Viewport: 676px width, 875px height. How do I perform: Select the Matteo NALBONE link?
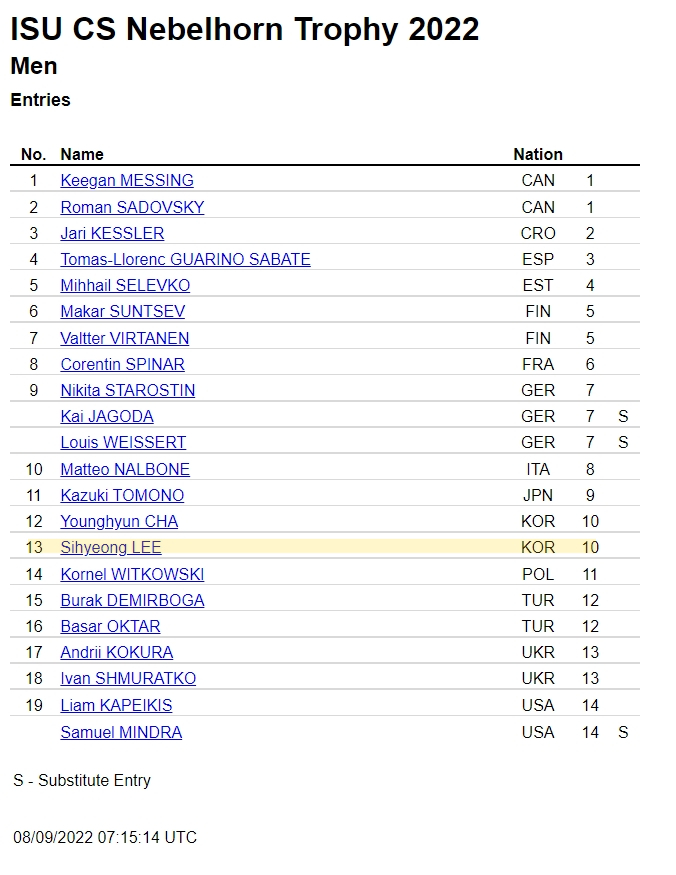(125, 469)
